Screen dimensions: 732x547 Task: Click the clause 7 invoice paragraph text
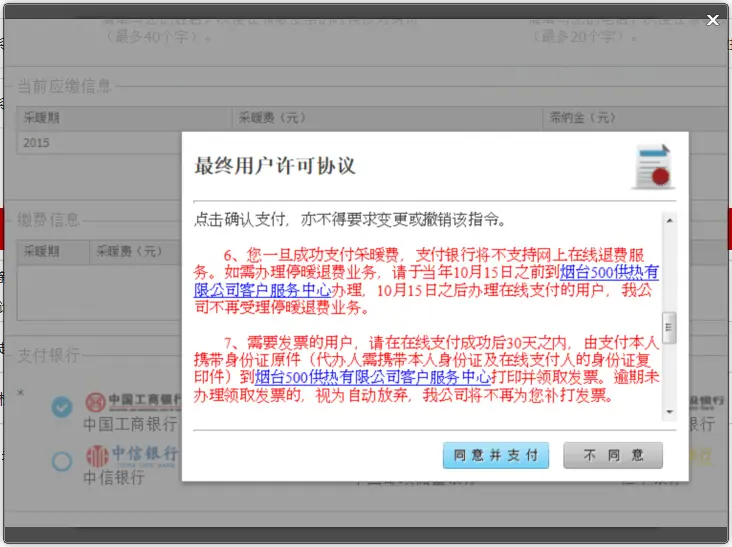click(426, 369)
